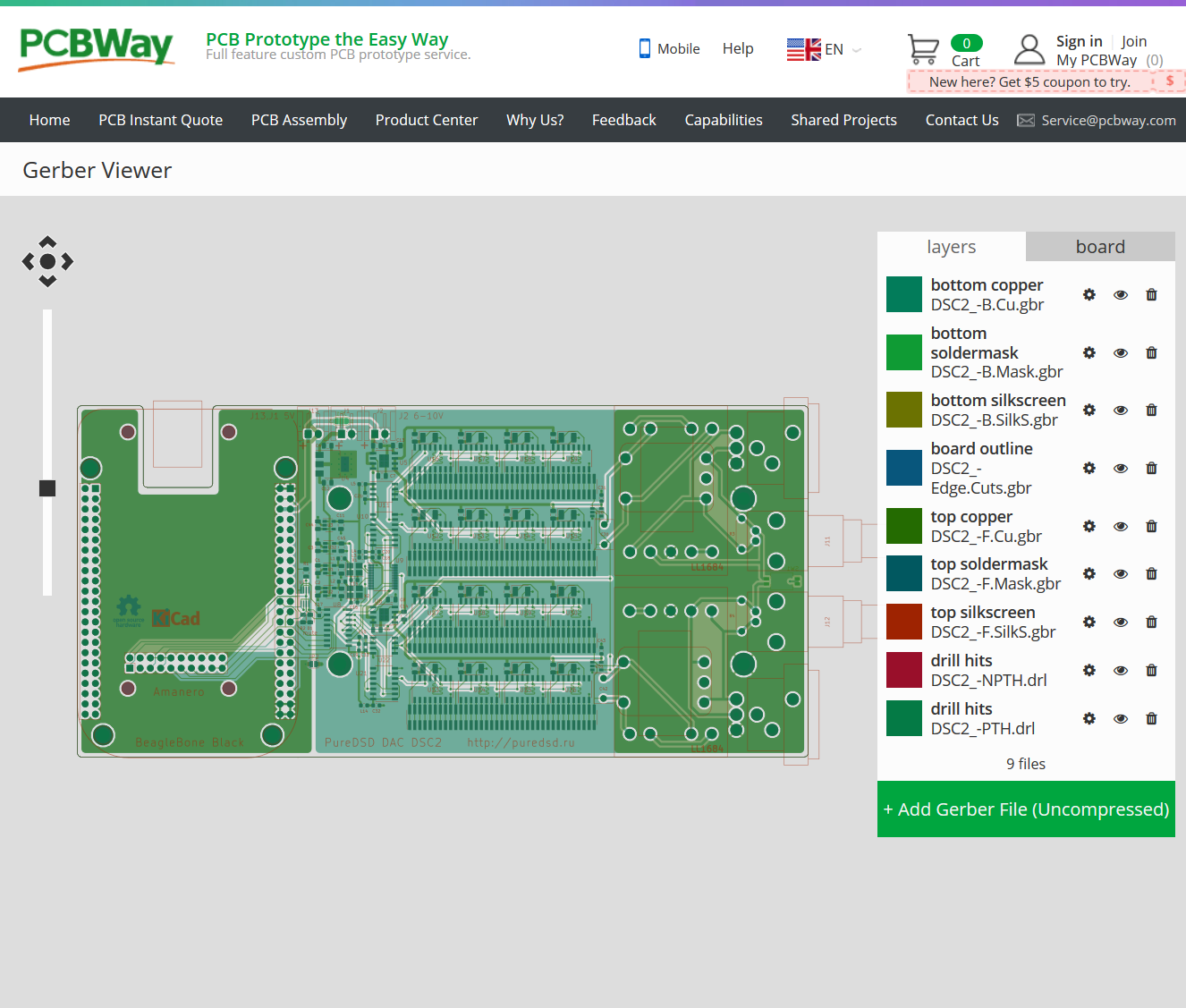Screen dimensions: 1186x1008
Task: Click the Join link
Action: click(1134, 41)
